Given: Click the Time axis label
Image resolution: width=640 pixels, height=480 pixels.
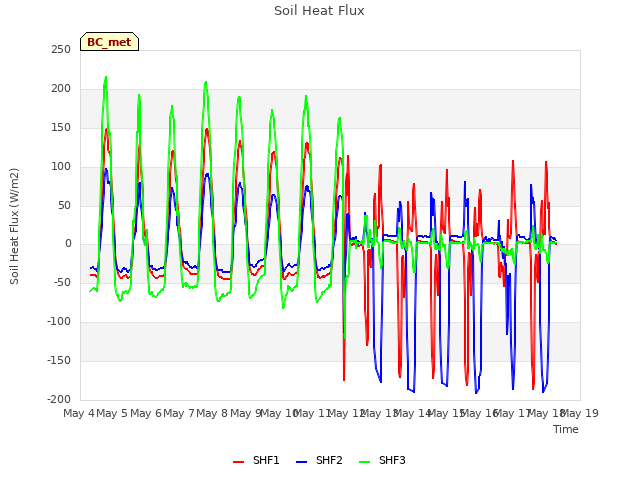Looking at the screenshot, I should tap(566, 429).
